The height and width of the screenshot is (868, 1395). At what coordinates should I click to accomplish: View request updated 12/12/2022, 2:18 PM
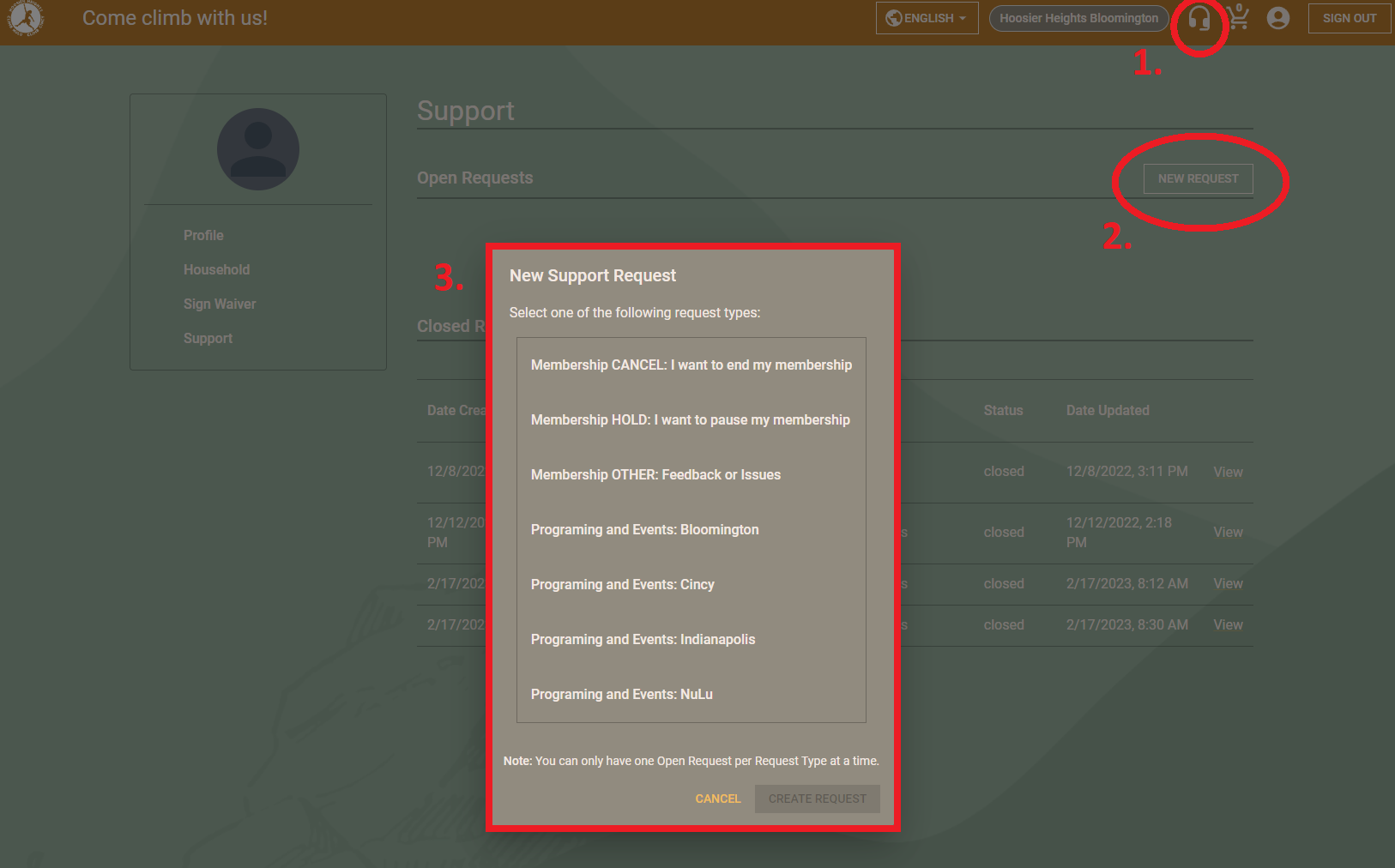(1228, 533)
